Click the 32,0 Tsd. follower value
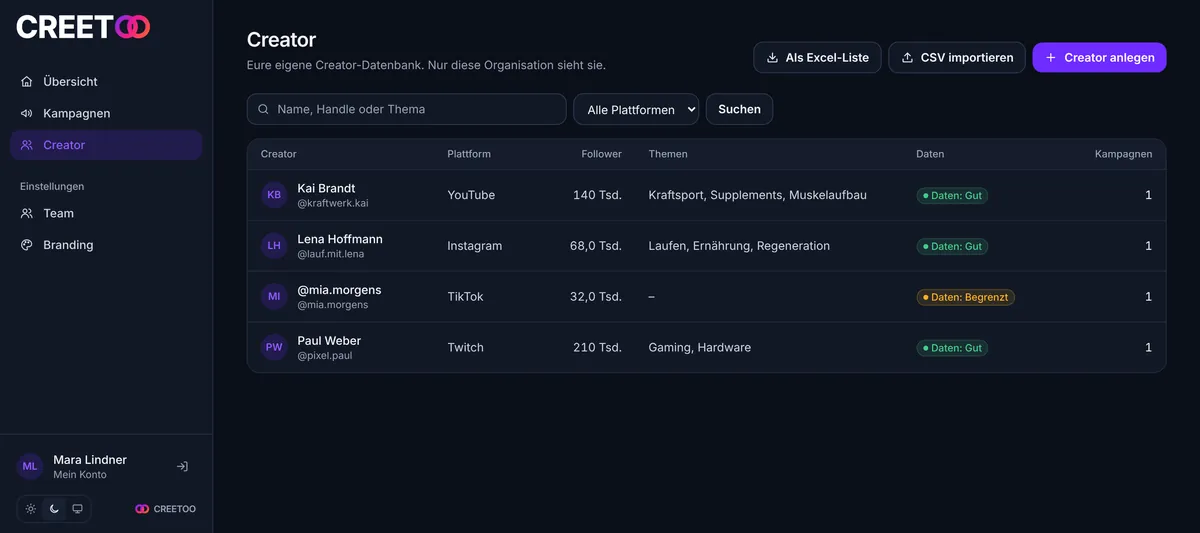Screen dimensions: 1200x533 [596, 298]
